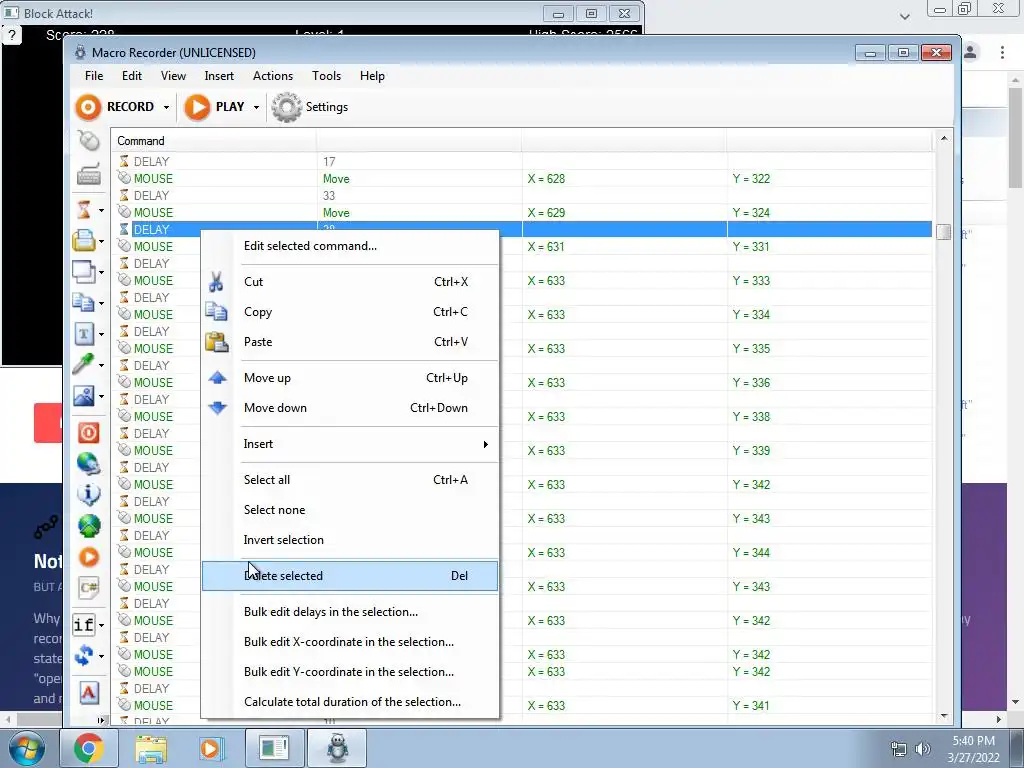Click the open-website globe icon
1024x768 pixels.
[x=89, y=464]
